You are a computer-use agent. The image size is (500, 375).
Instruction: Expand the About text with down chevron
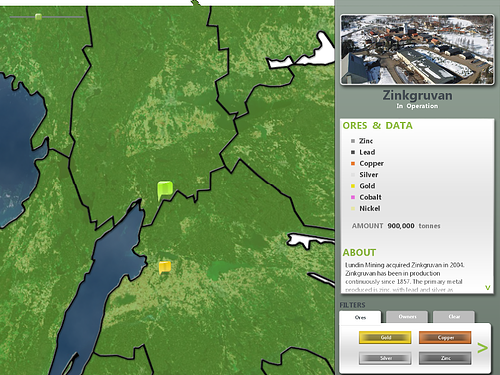(x=488, y=287)
